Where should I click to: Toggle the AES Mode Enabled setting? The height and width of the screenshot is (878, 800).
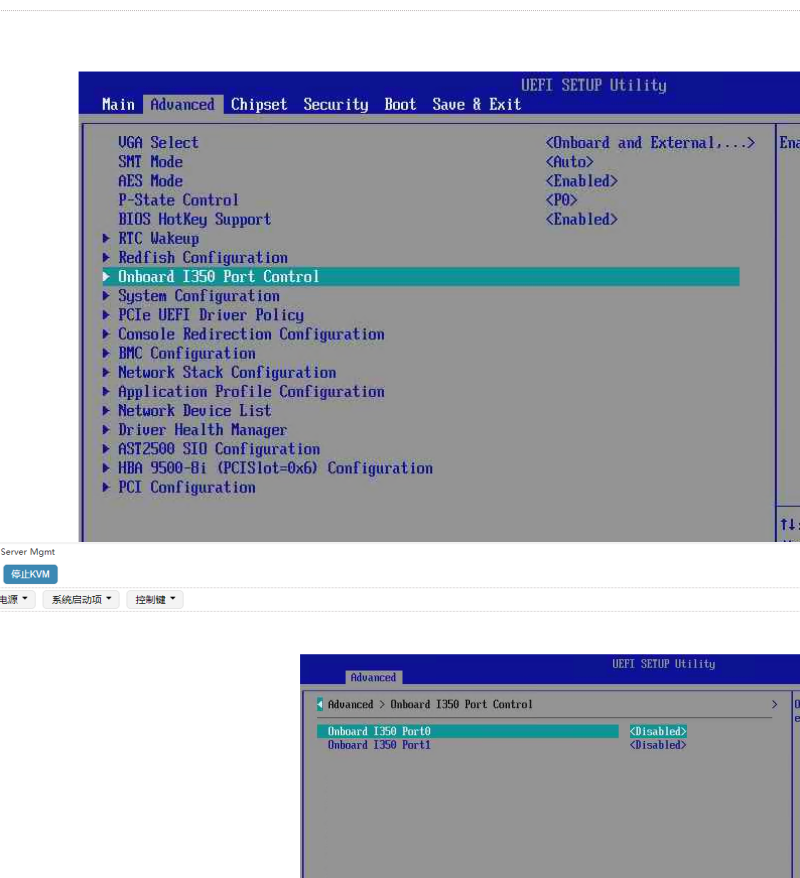point(581,181)
